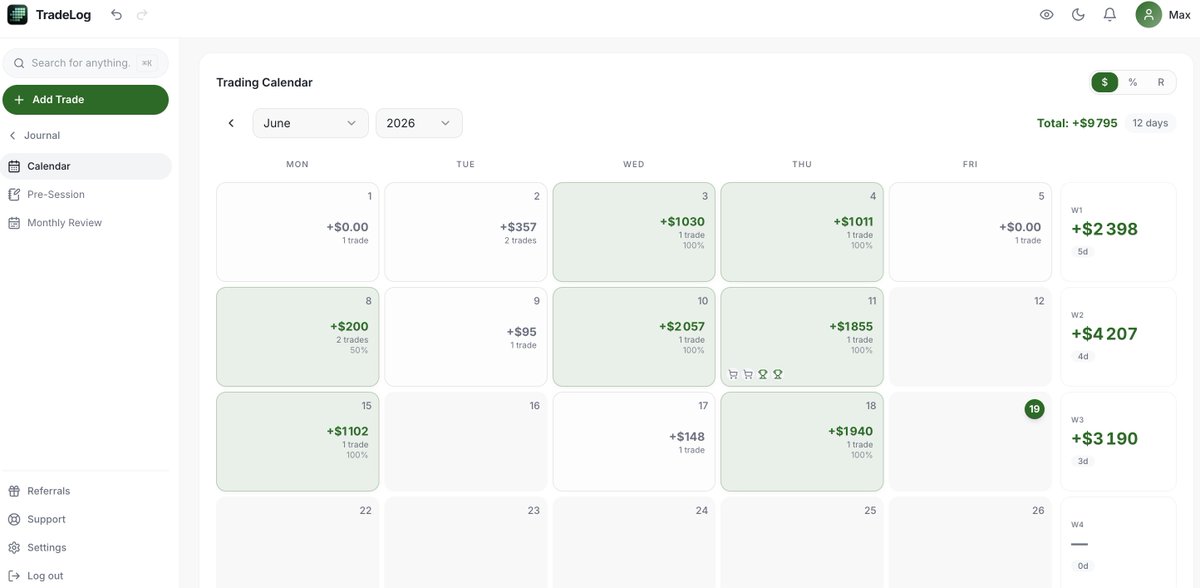
Task: Open June 10 cell showing +$2057
Action: coord(634,337)
